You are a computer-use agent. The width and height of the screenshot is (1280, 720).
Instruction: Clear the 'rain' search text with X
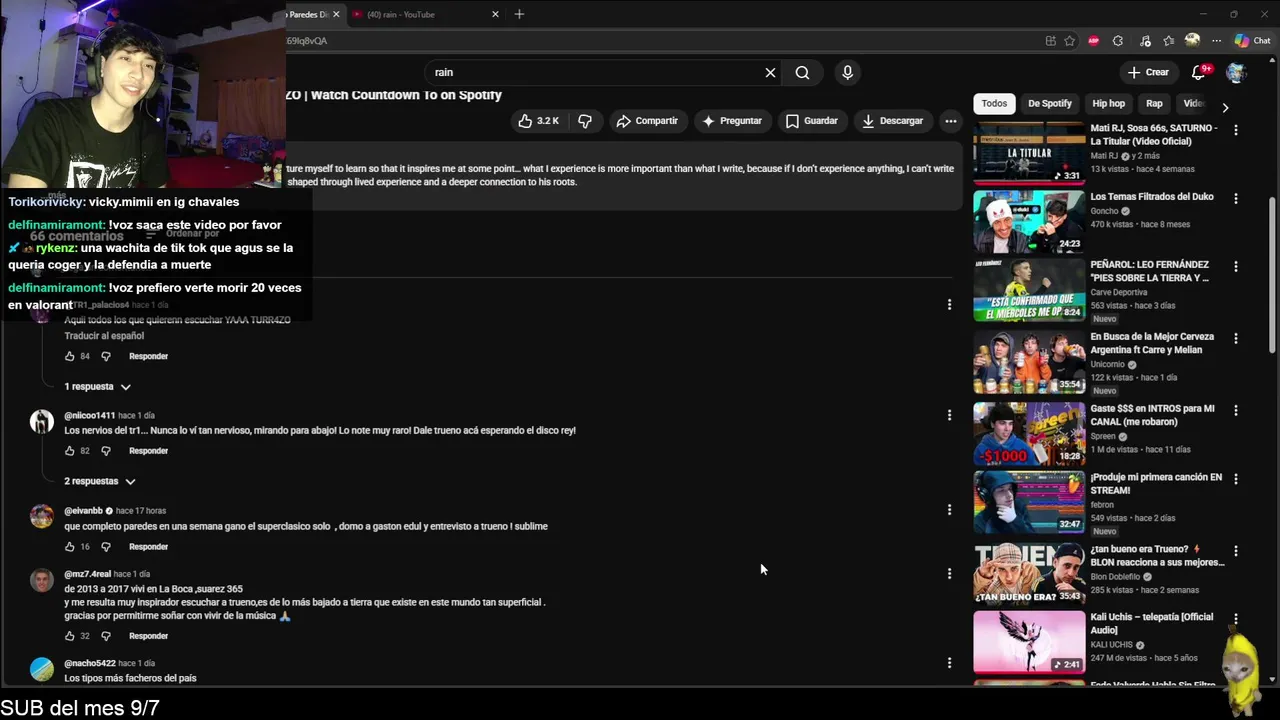[x=770, y=72]
